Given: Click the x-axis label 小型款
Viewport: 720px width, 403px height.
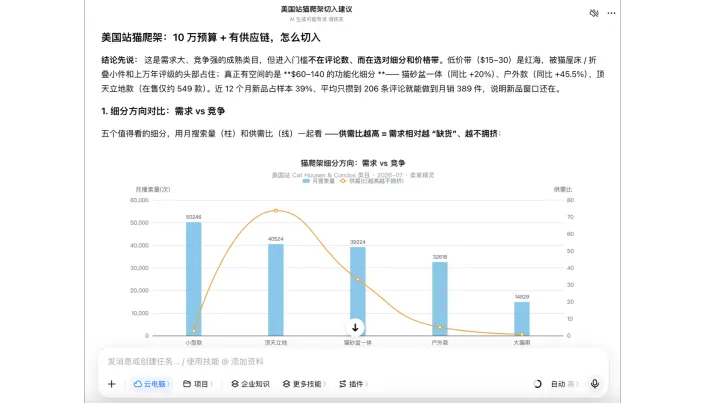Looking at the screenshot, I should pyautogui.click(x=194, y=342).
